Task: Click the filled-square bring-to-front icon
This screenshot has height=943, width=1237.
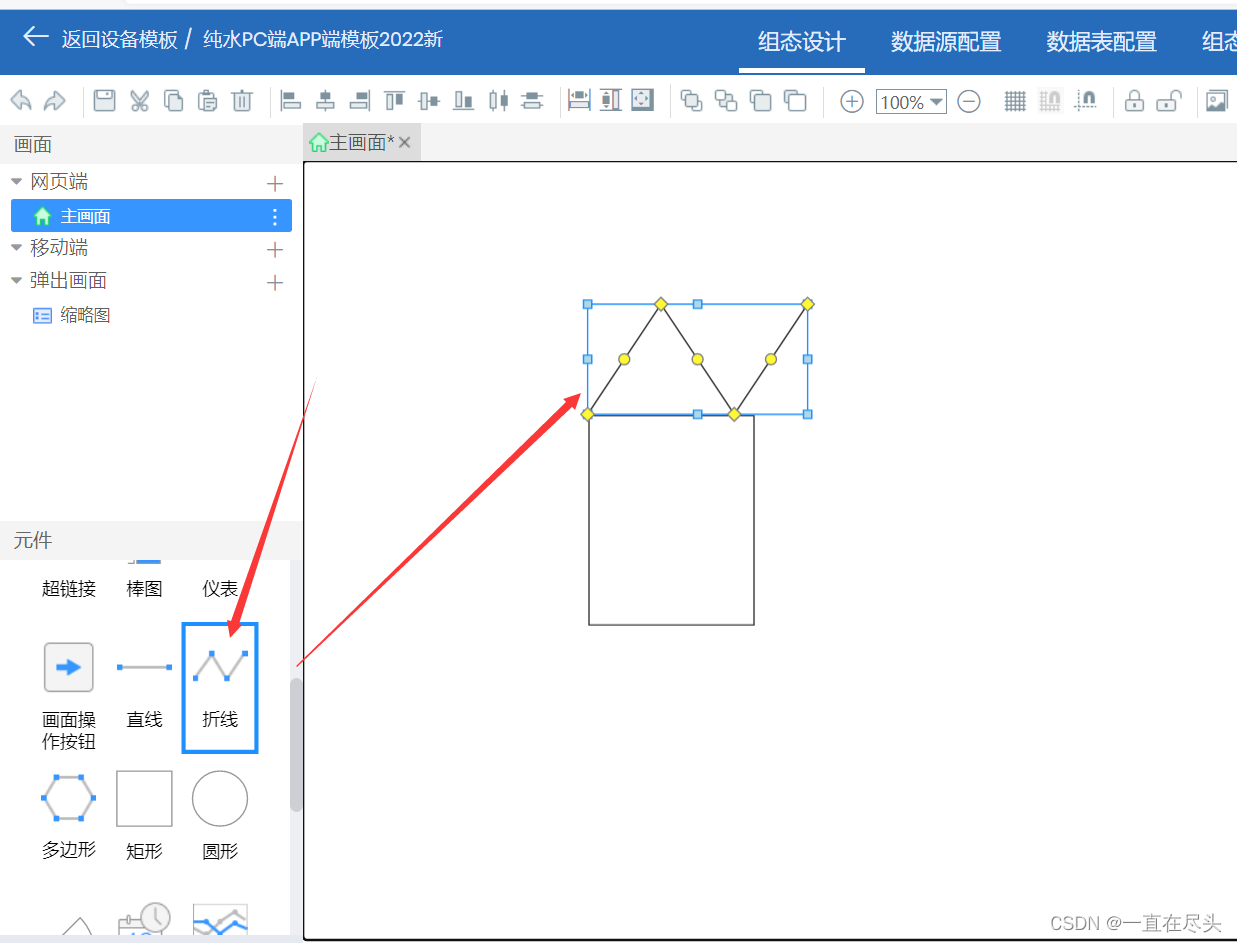Action: pyautogui.click(x=761, y=101)
